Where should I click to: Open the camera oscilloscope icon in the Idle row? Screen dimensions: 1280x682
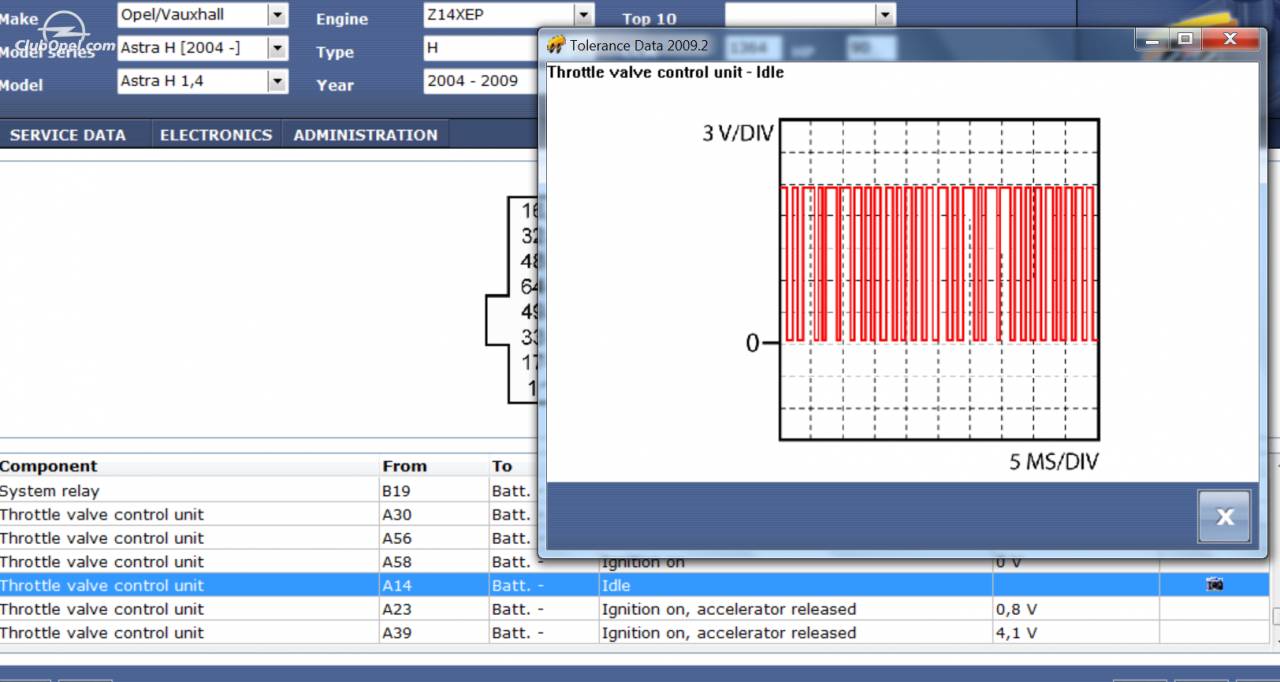coord(1215,585)
